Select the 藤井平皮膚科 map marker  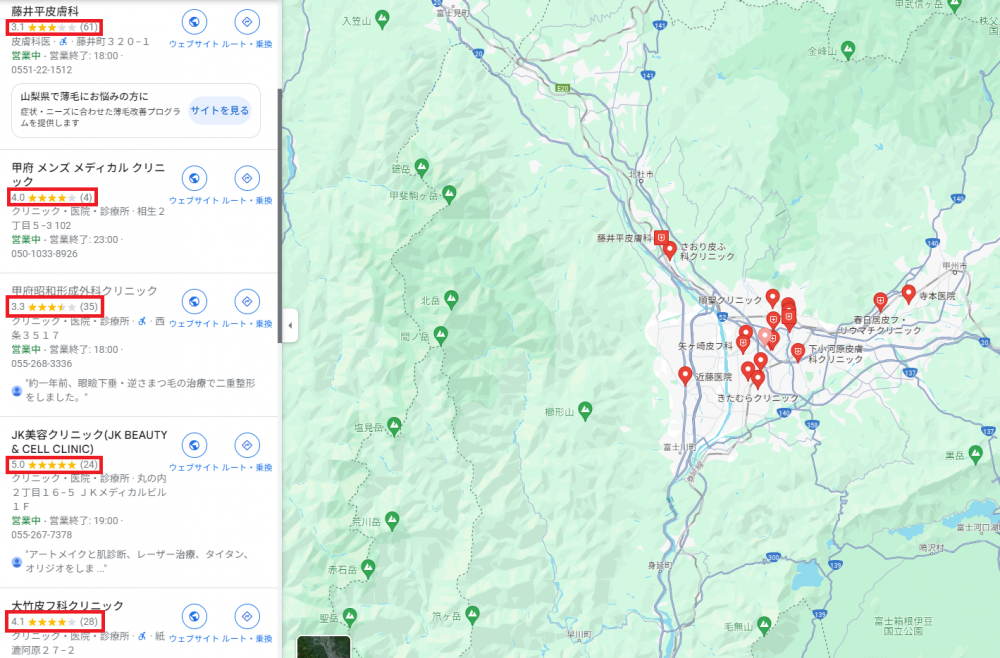[x=661, y=238]
